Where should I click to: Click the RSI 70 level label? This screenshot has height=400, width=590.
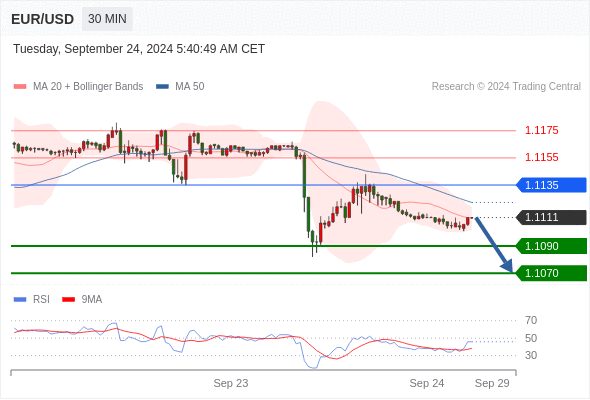[531, 321]
